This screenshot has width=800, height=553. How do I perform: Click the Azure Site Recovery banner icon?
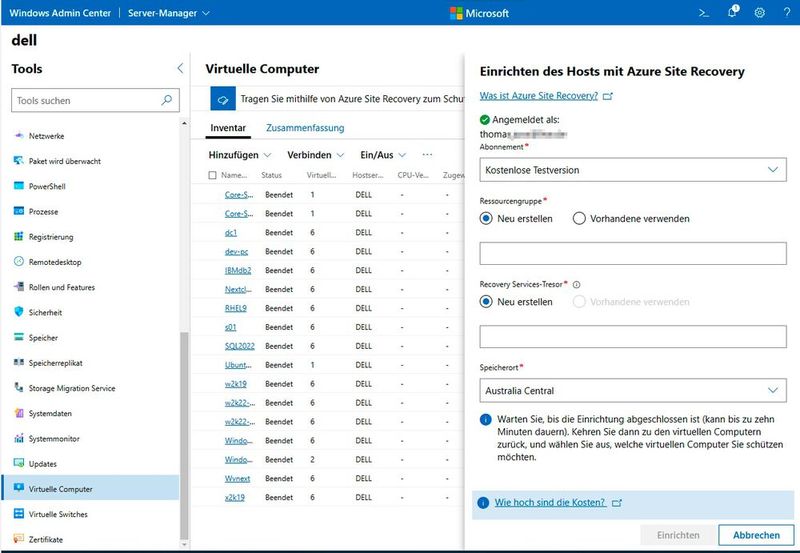(x=223, y=99)
